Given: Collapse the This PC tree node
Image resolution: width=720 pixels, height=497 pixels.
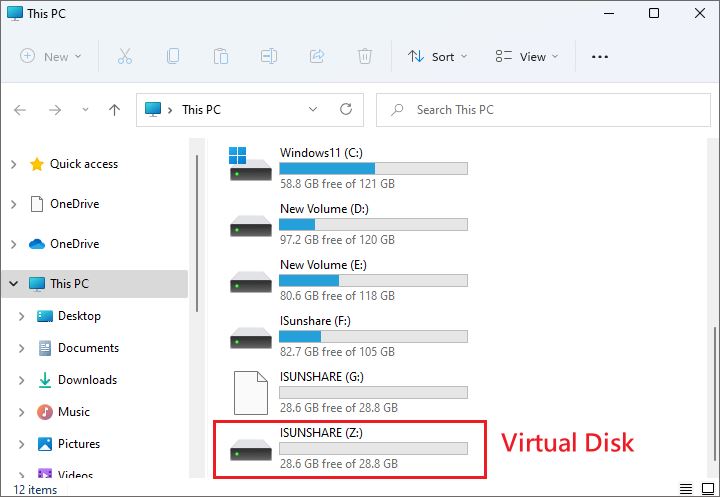Looking at the screenshot, I should (x=14, y=284).
